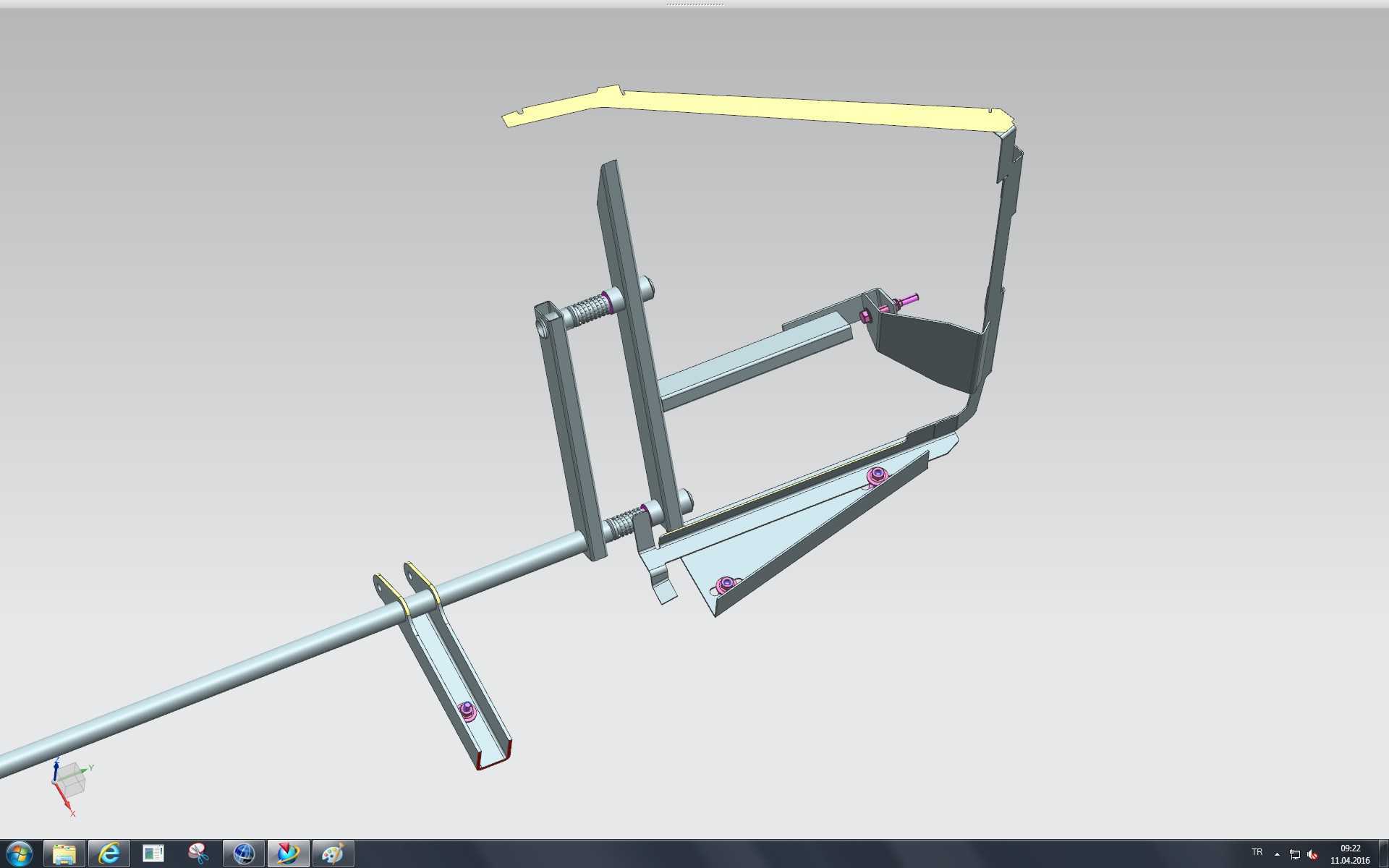Open the network status tray icon
Screen dimensions: 1389x868
[1295, 854]
